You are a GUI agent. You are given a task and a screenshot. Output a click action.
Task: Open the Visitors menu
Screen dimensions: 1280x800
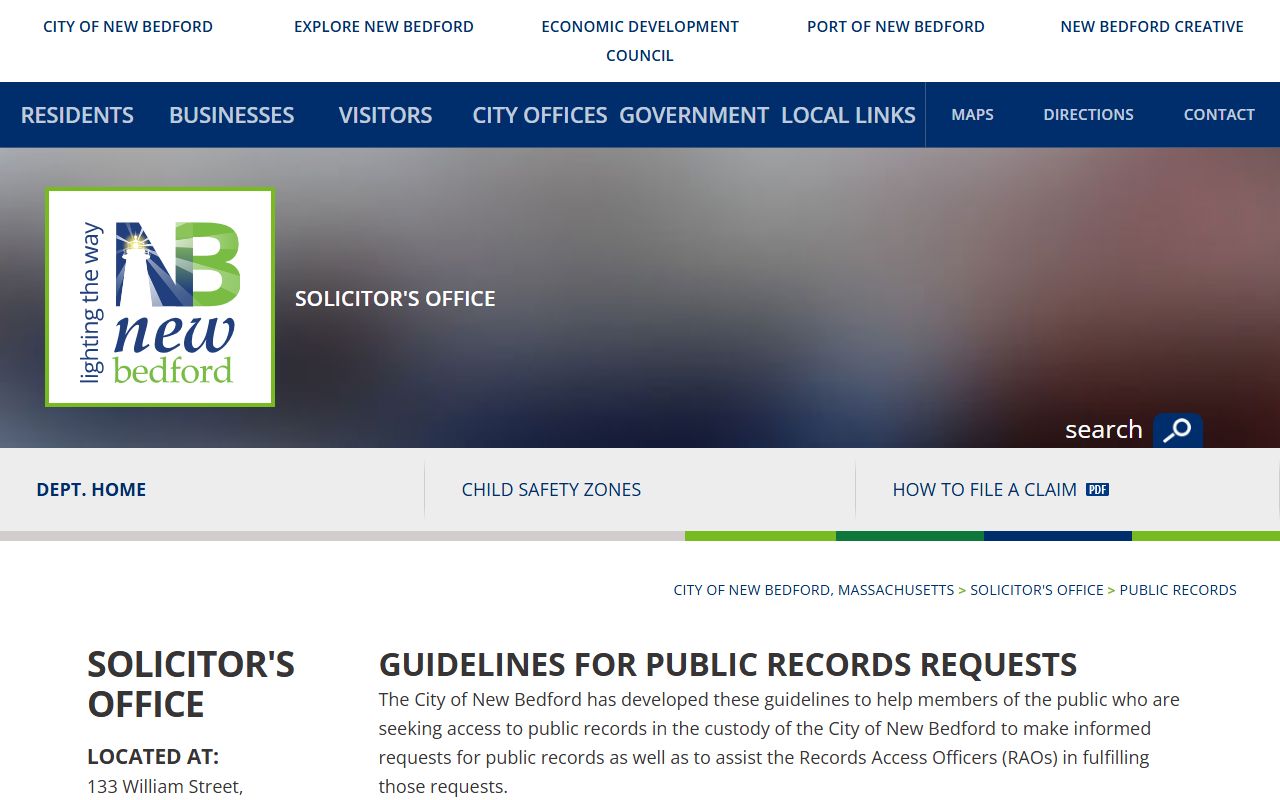point(385,115)
